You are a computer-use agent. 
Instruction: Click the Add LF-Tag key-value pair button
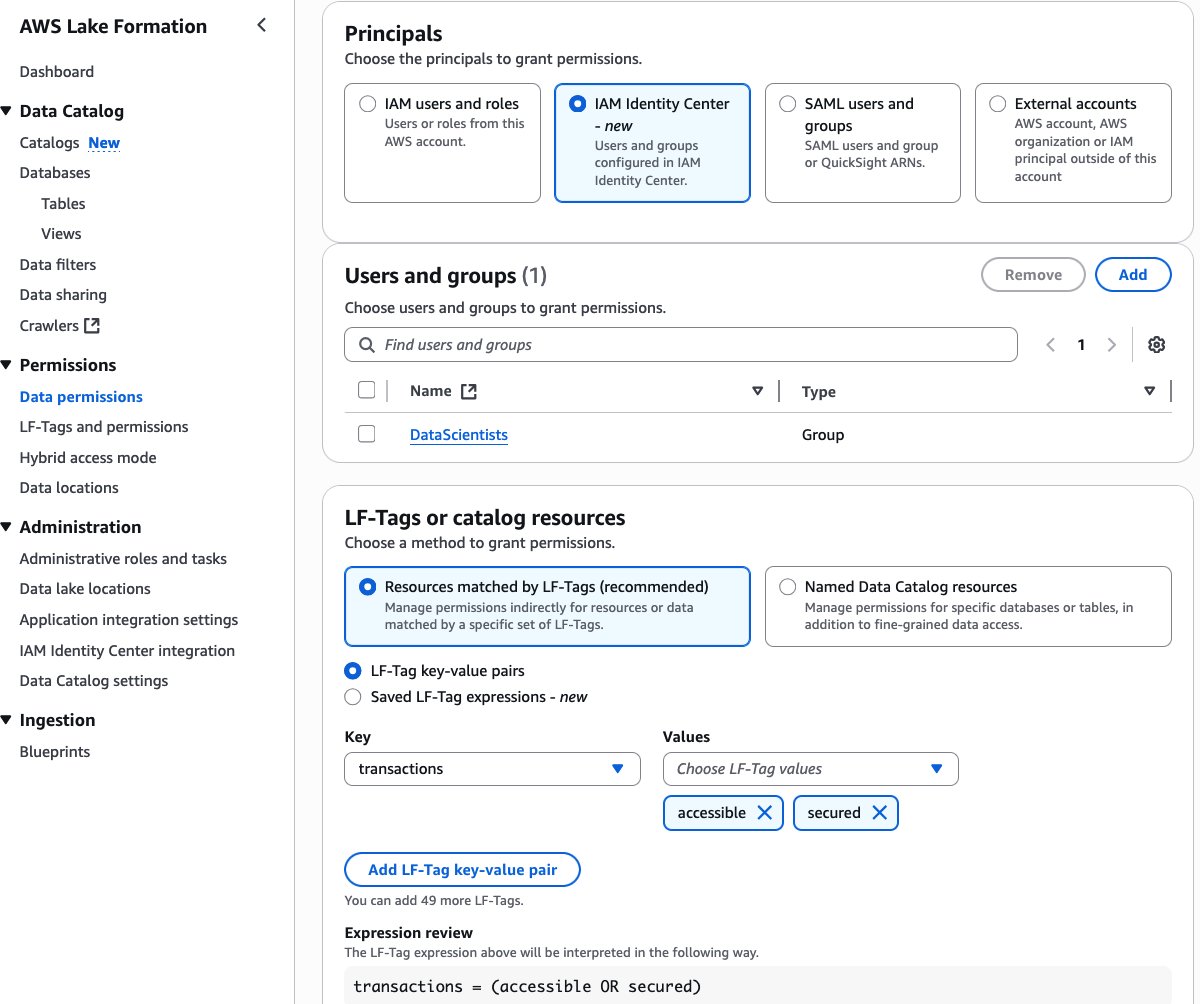[x=462, y=870]
